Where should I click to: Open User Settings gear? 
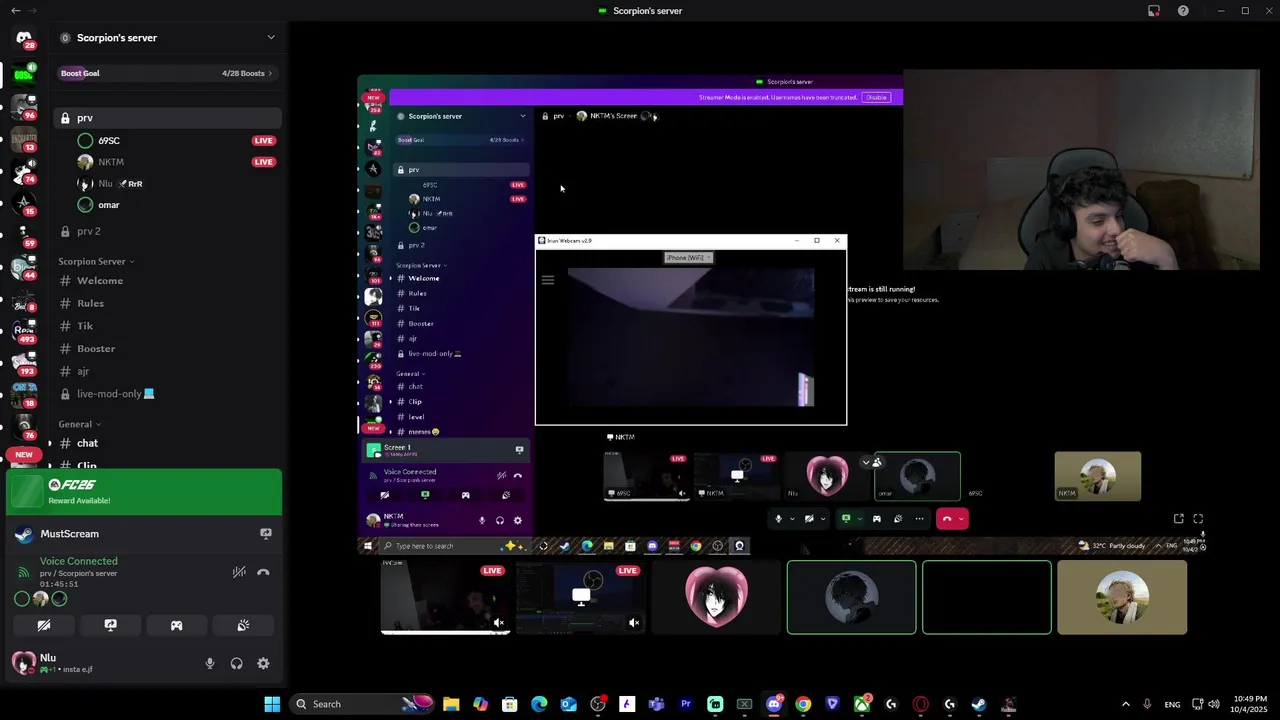[x=263, y=663]
